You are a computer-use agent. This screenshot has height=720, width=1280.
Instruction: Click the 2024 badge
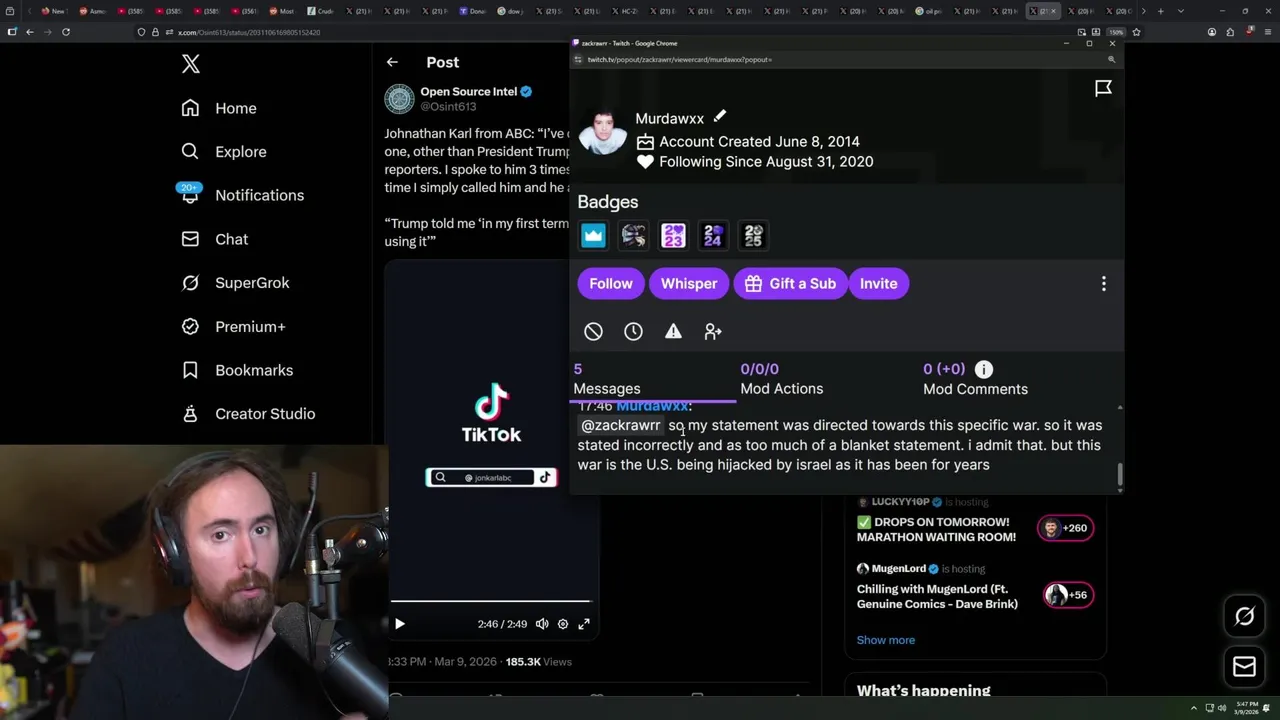coord(713,236)
